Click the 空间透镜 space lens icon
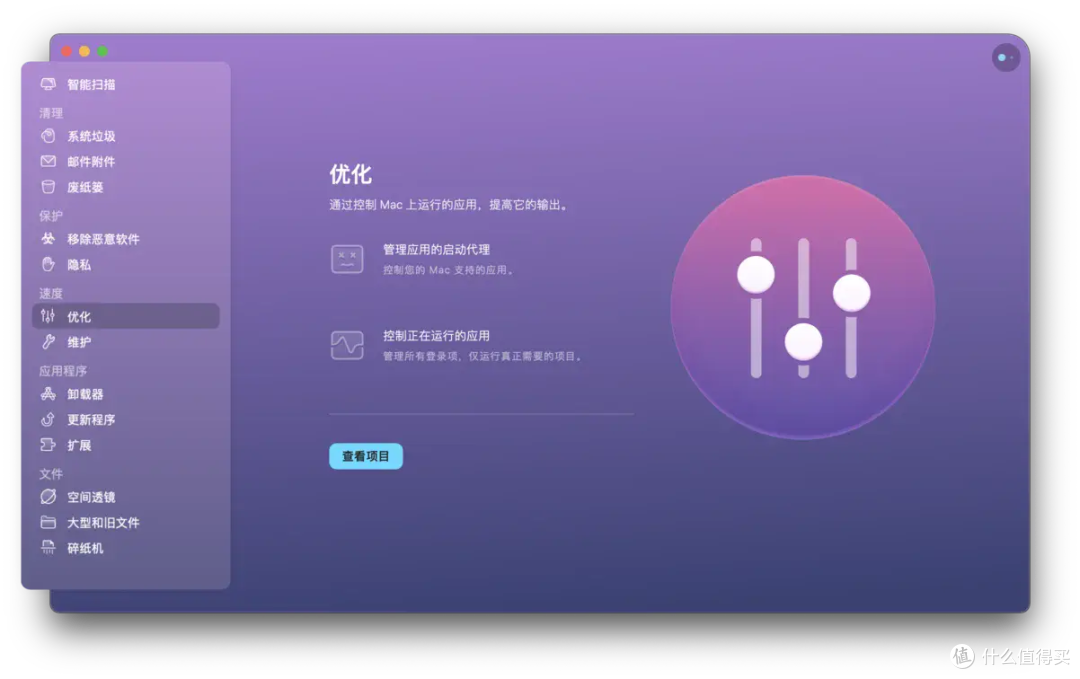1080x679 pixels. click(x=48, y=497)
